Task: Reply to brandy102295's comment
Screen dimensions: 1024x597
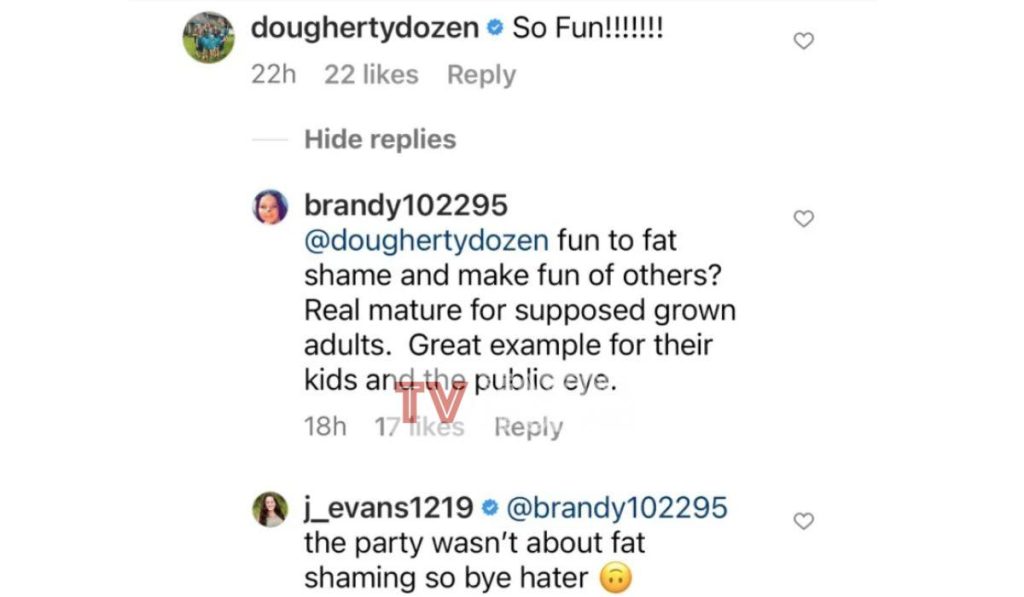Action: [528, 427]
